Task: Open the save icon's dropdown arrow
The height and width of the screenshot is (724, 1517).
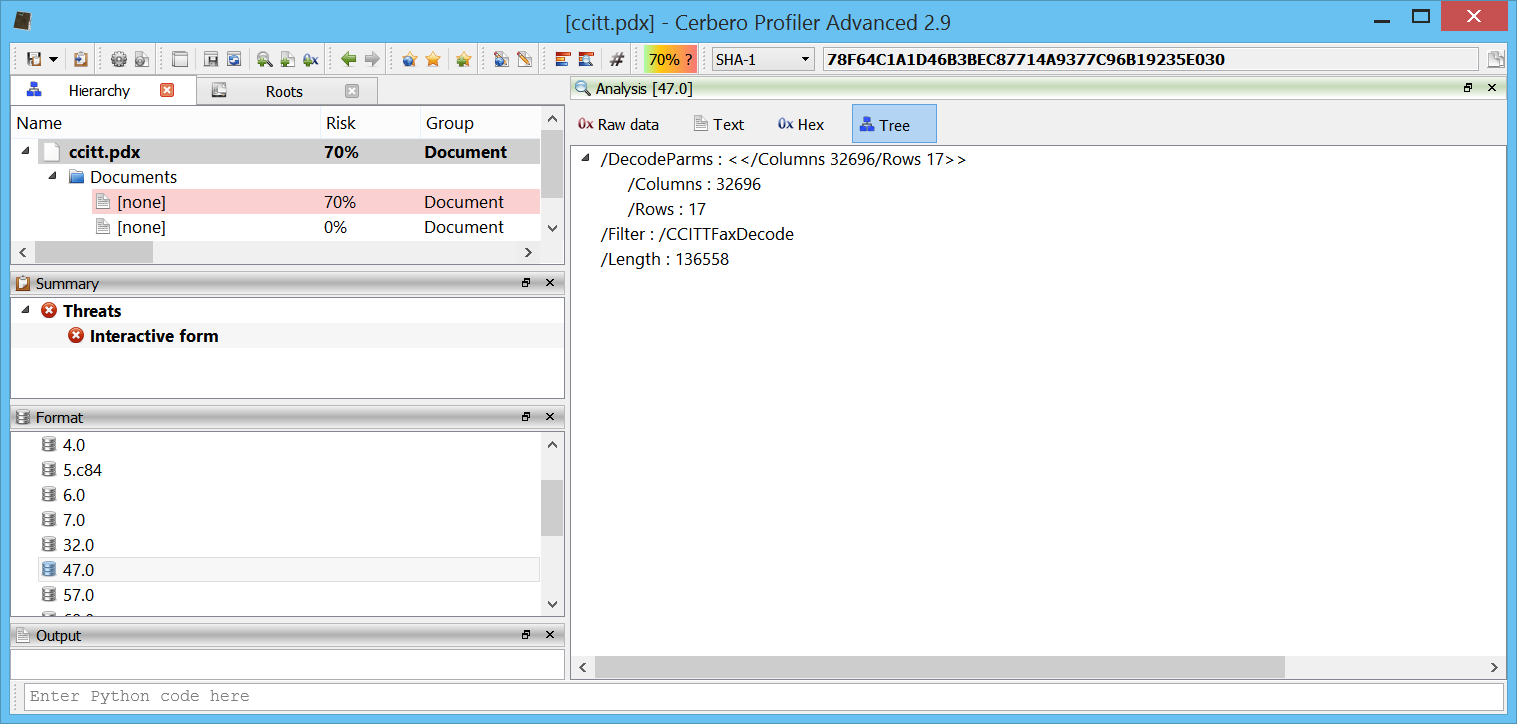Action: 53,59
